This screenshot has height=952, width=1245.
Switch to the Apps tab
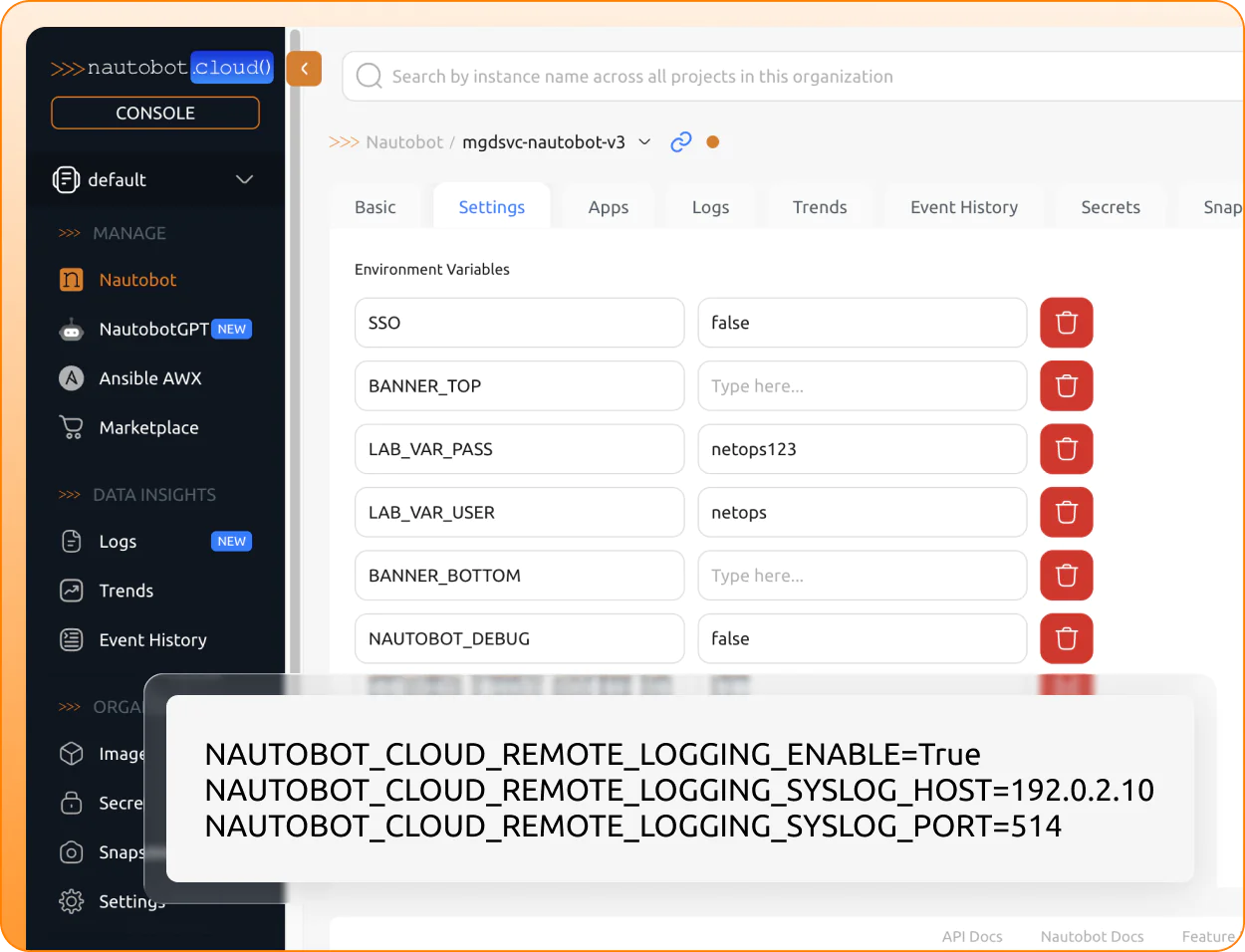pos(608,207)
